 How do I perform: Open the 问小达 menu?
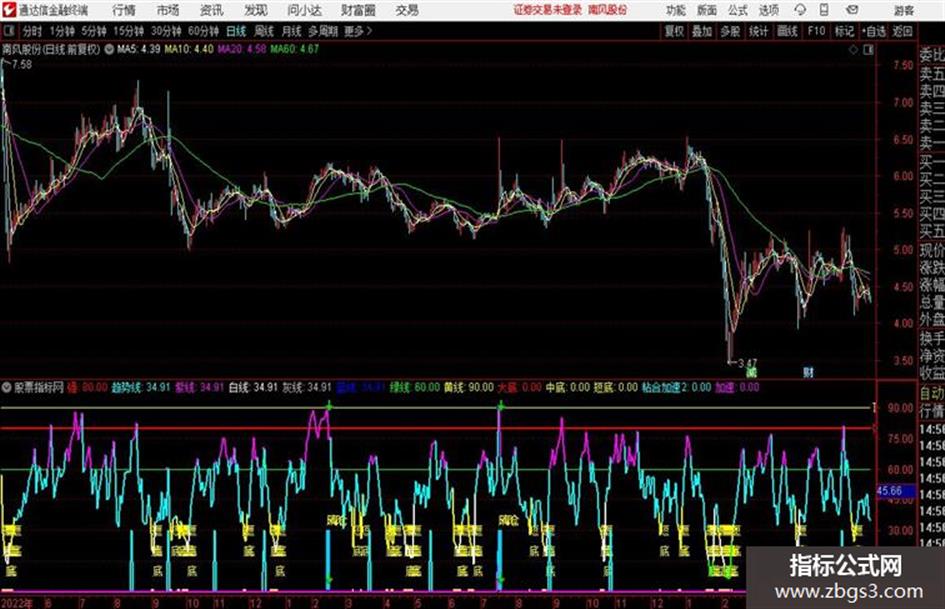click(x=304, y=10)
